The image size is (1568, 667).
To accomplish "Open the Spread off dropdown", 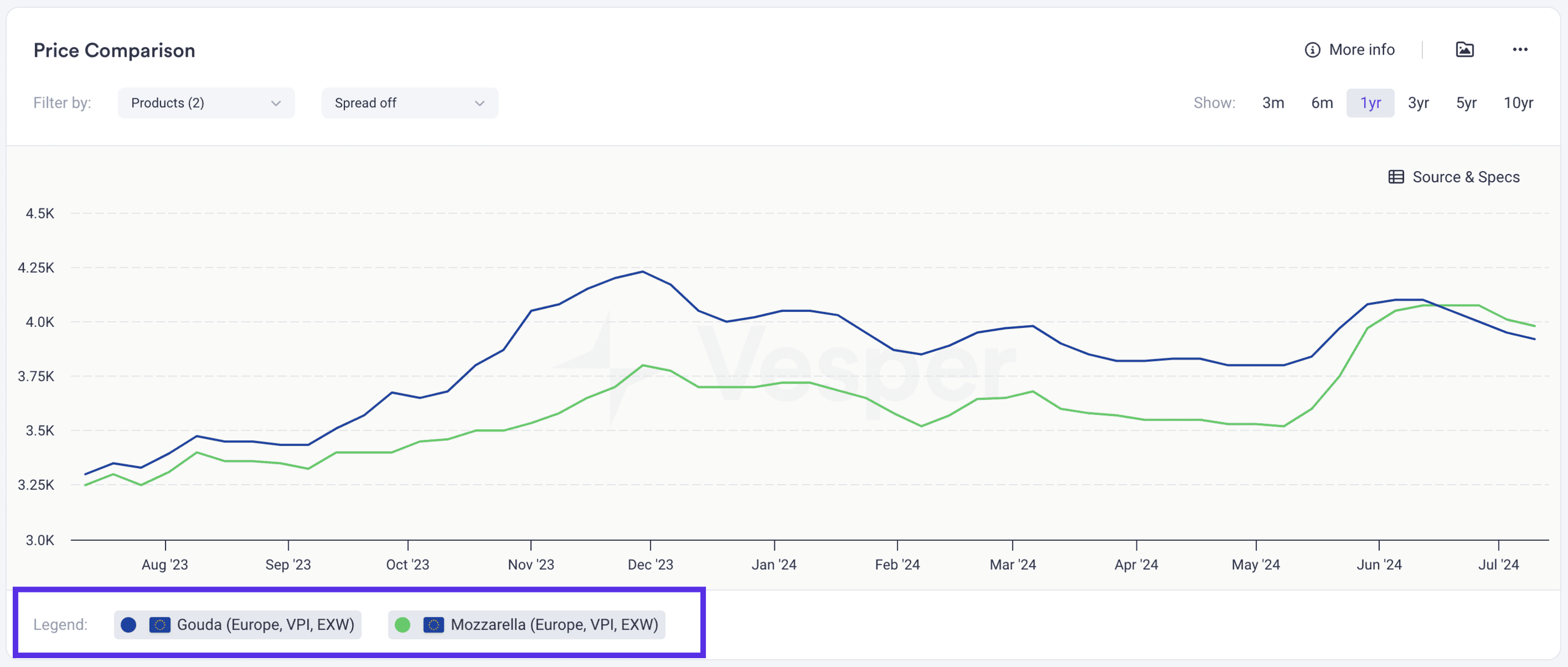I will point(410,103).
